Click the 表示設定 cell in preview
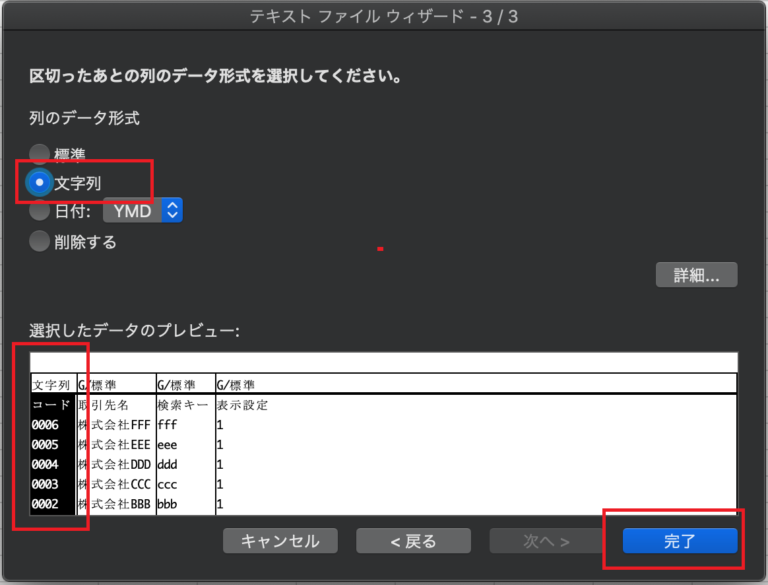This screenshot has width=768, height=585. [x=242, y=405]
